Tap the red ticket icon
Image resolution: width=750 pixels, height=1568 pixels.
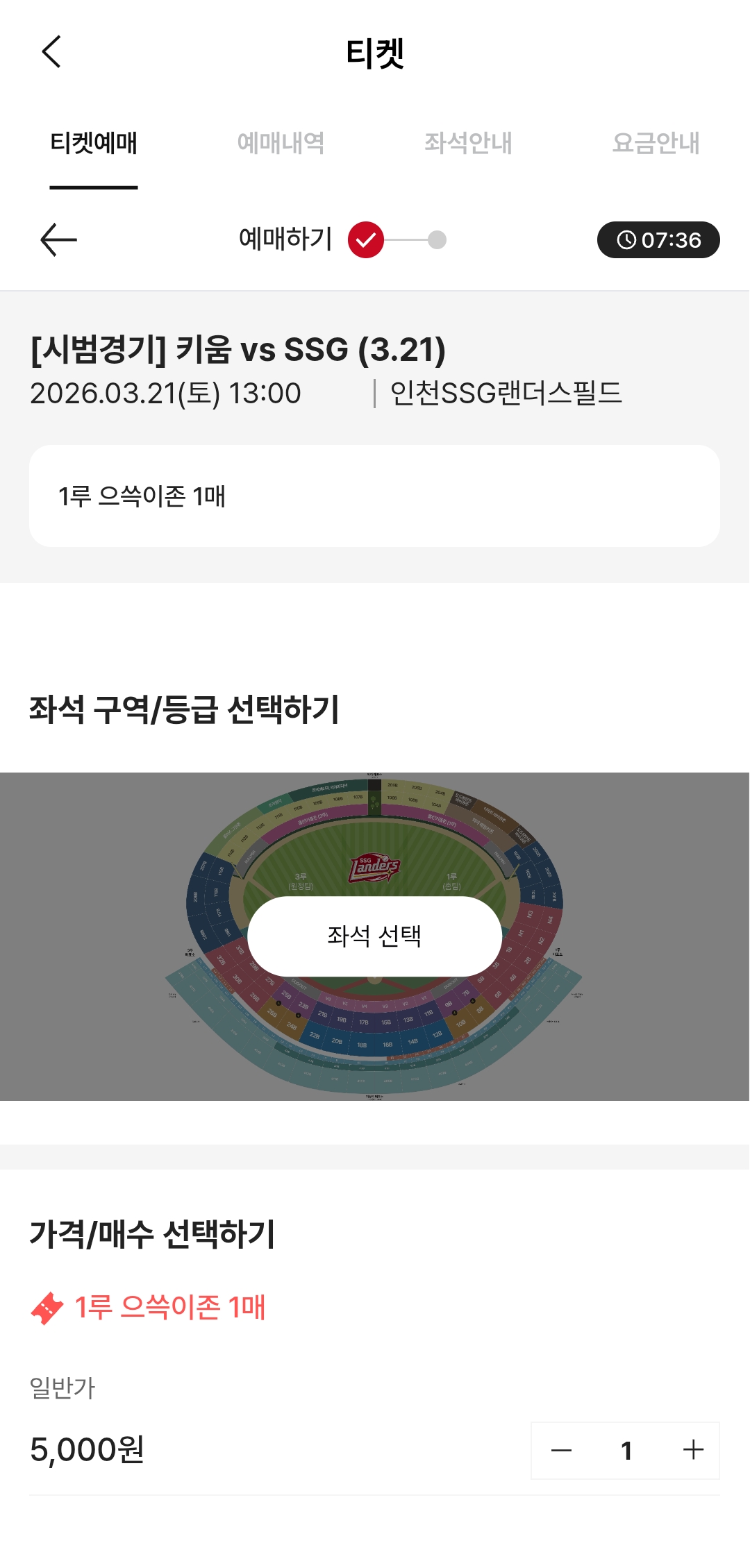[x=47, y=1308]
